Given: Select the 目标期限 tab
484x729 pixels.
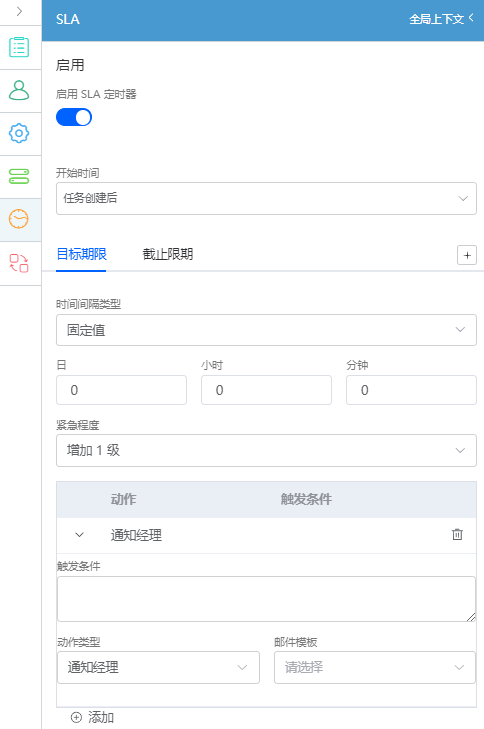Looking at the screenshot, I should tap(81, 254).
